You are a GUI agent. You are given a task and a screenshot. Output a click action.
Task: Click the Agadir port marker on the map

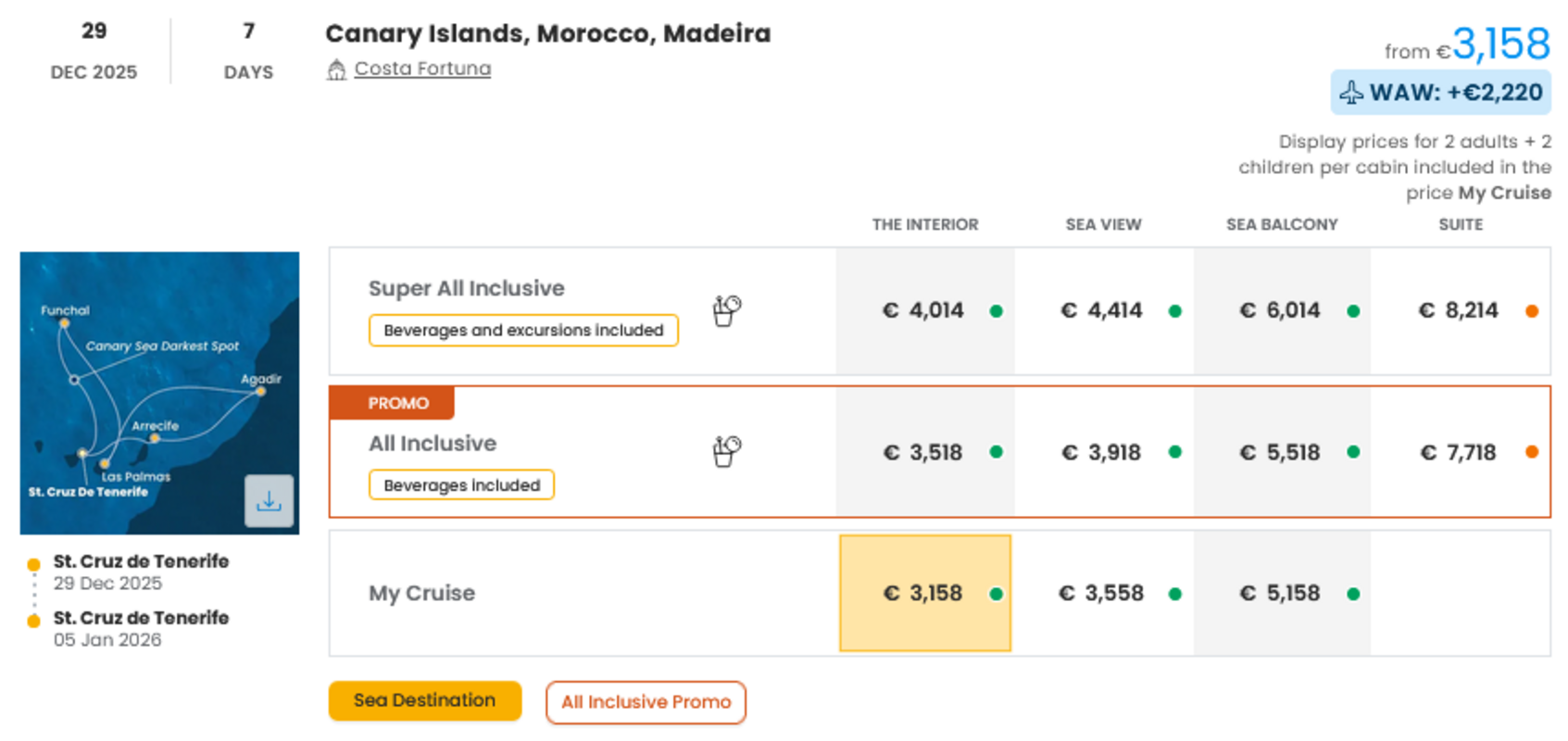(260, 391)
